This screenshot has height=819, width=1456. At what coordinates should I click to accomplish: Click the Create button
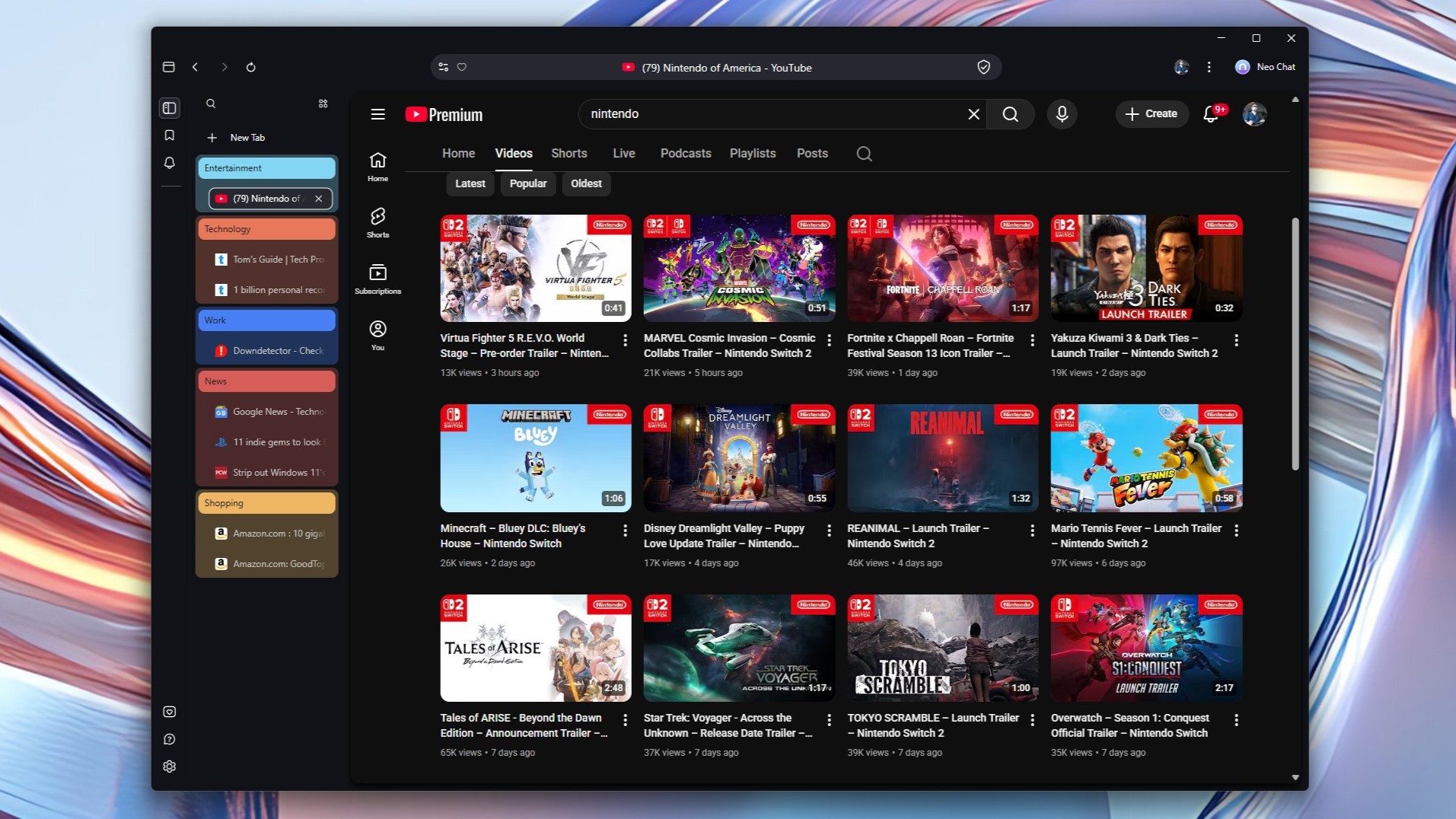tap(1152, 114)
